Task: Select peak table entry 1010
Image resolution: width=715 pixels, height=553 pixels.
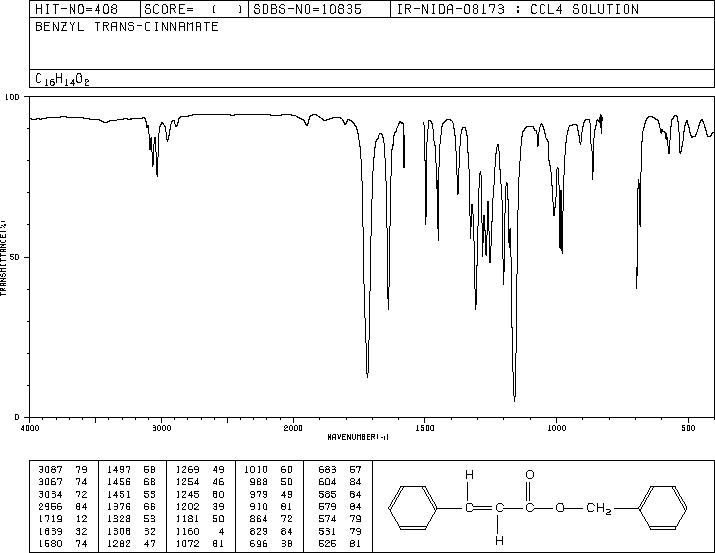Action: pos(256,470)
